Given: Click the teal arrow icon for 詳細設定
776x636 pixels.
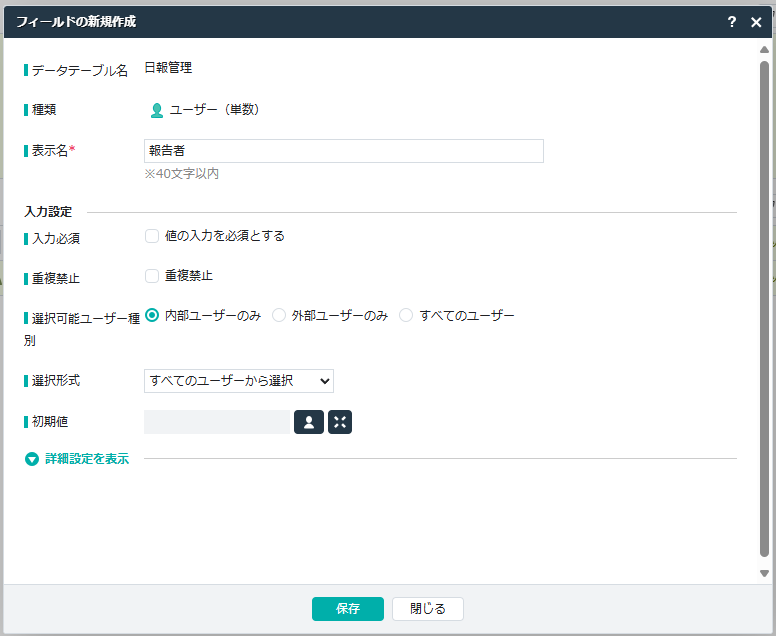Looking at the screenshot, I should [x=32, y=460].
